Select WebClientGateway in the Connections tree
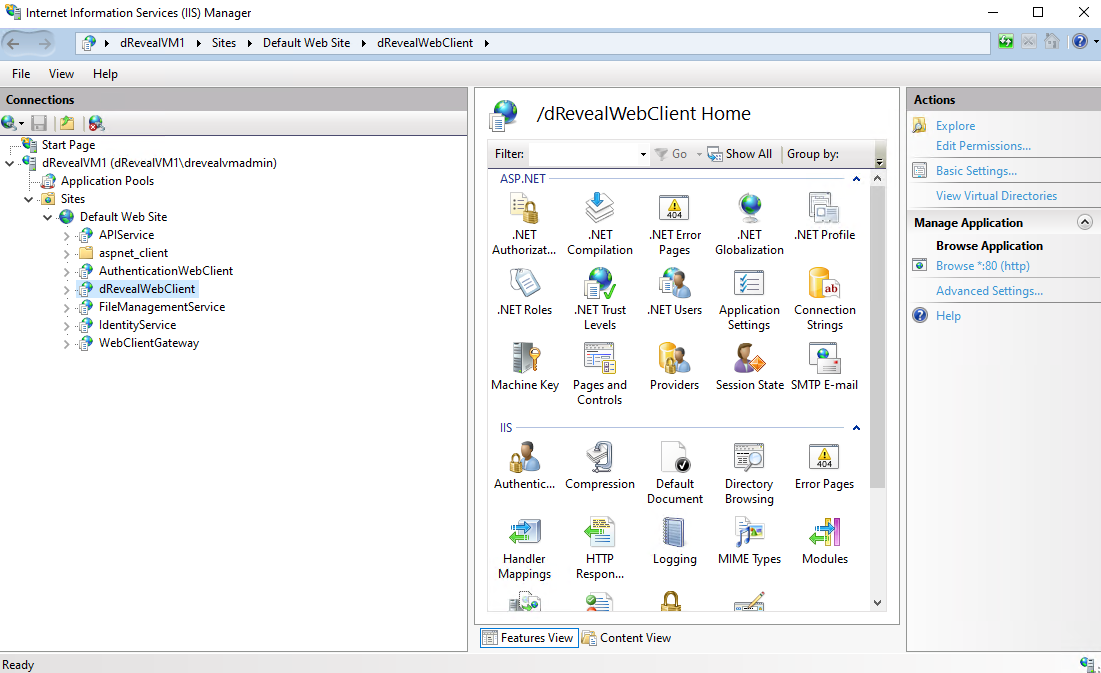The width and height of the screenshot is (1101, 673). tap(149, 343)
